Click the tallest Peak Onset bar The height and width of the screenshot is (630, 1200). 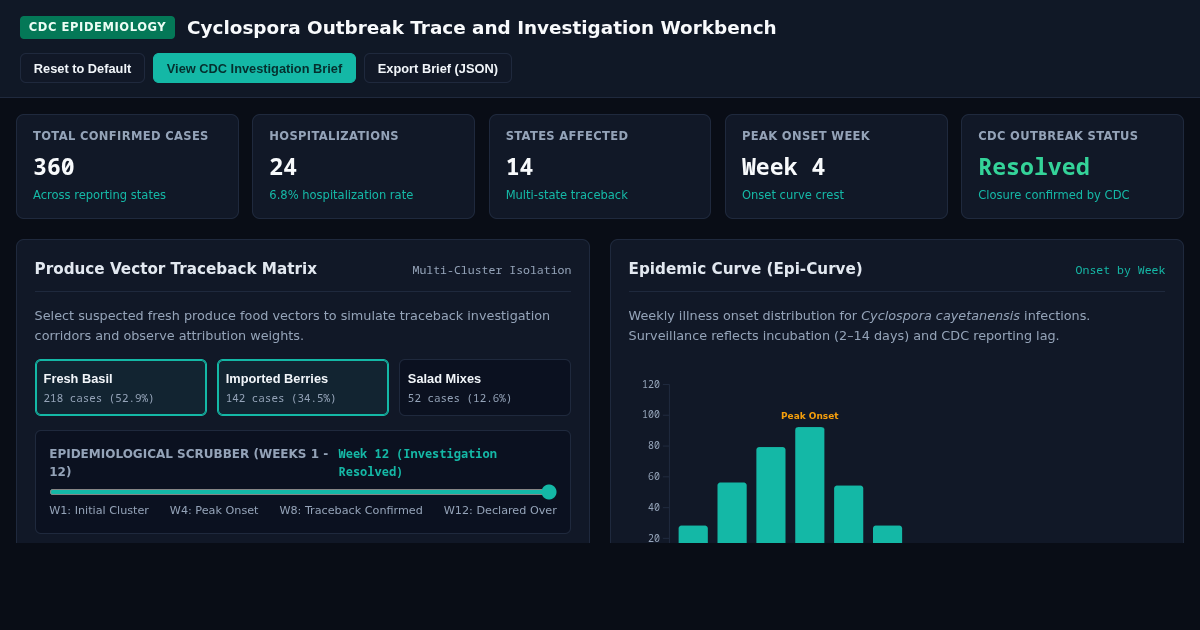click(810, 485)
